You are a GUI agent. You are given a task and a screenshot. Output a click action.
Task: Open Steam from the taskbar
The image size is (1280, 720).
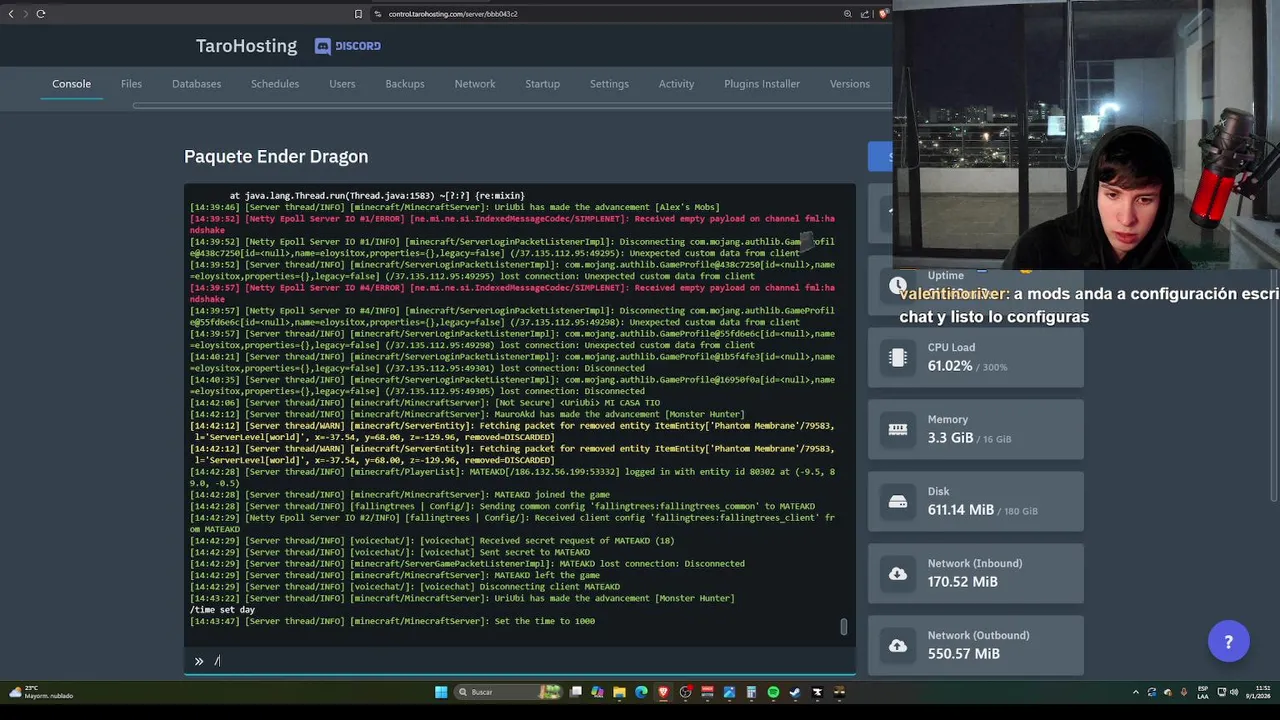795,692
